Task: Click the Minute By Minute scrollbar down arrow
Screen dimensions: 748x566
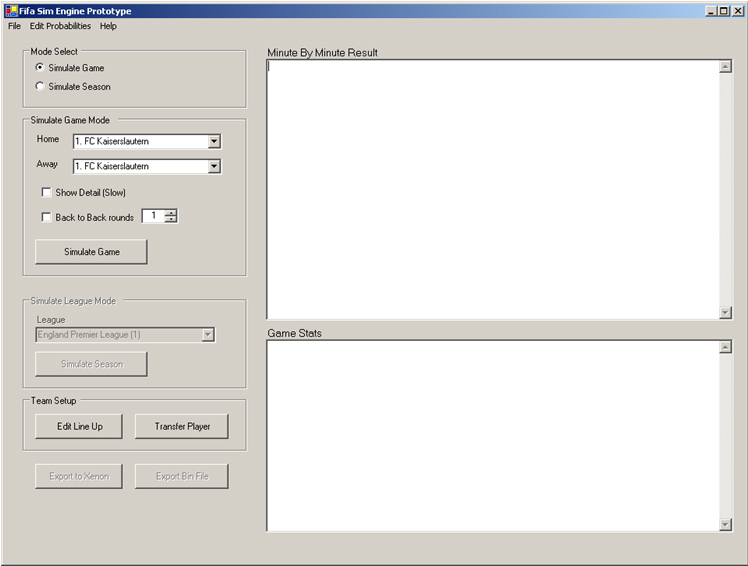Action: coord(726,313)
